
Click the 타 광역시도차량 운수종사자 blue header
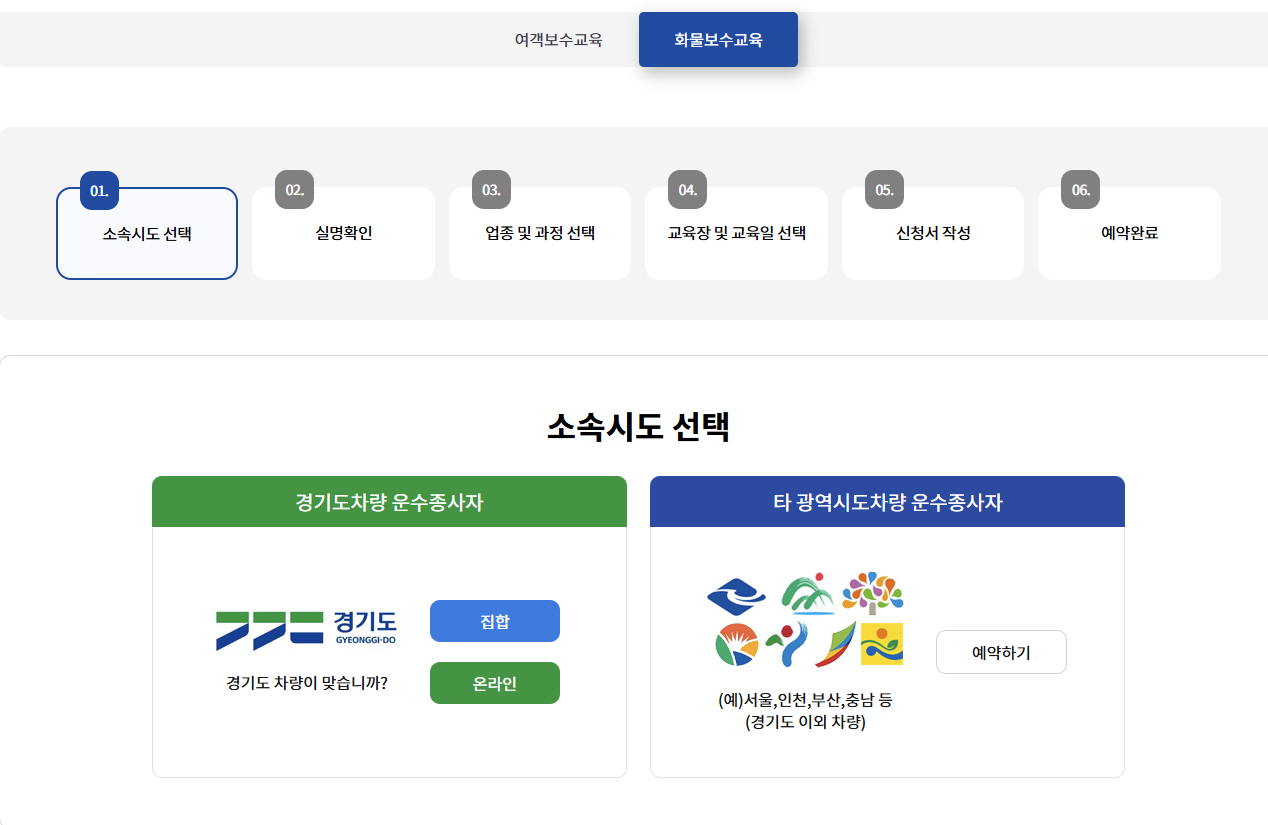[887, 502]
